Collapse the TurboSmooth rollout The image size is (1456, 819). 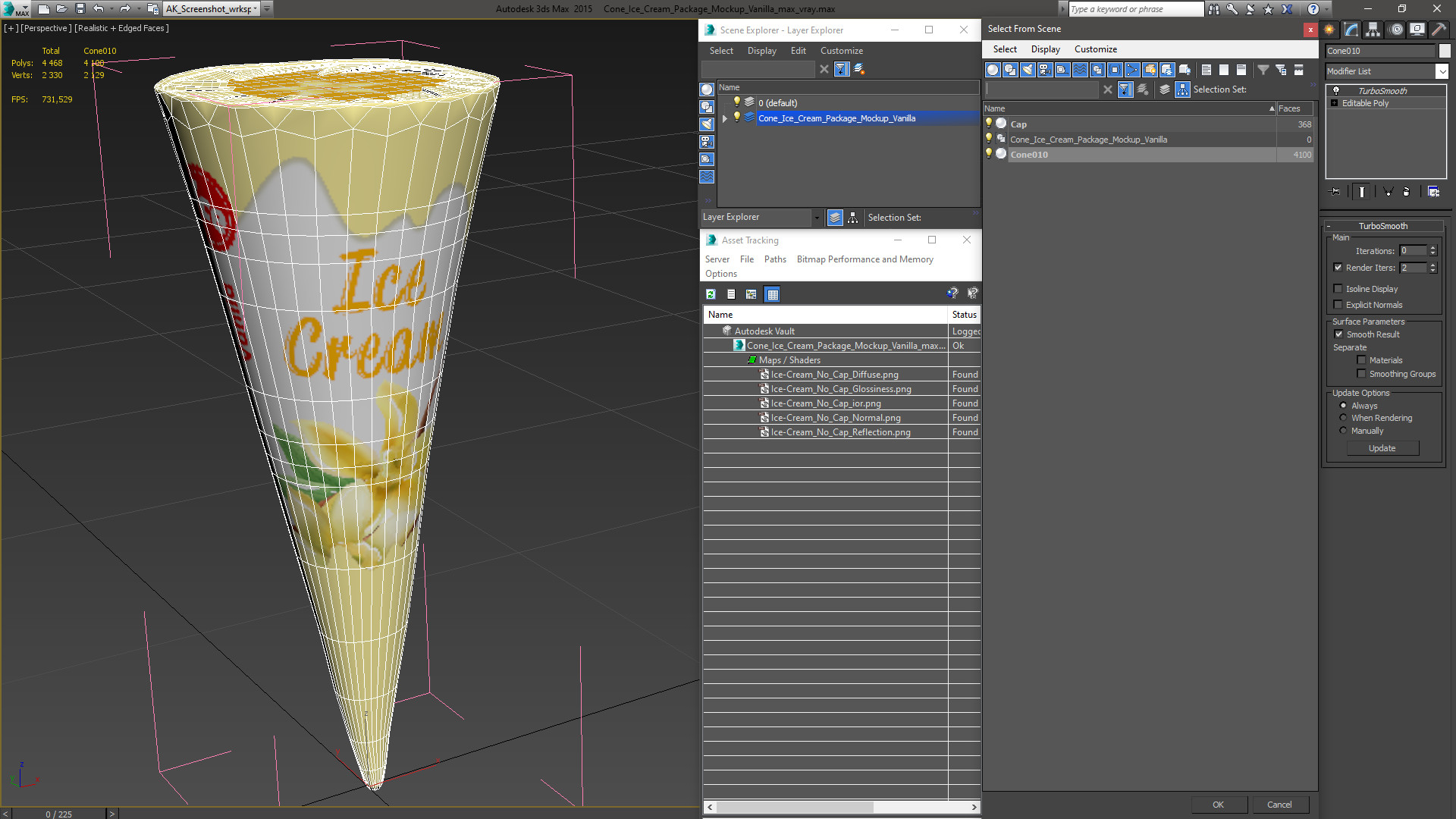[x=1329, y=226]
